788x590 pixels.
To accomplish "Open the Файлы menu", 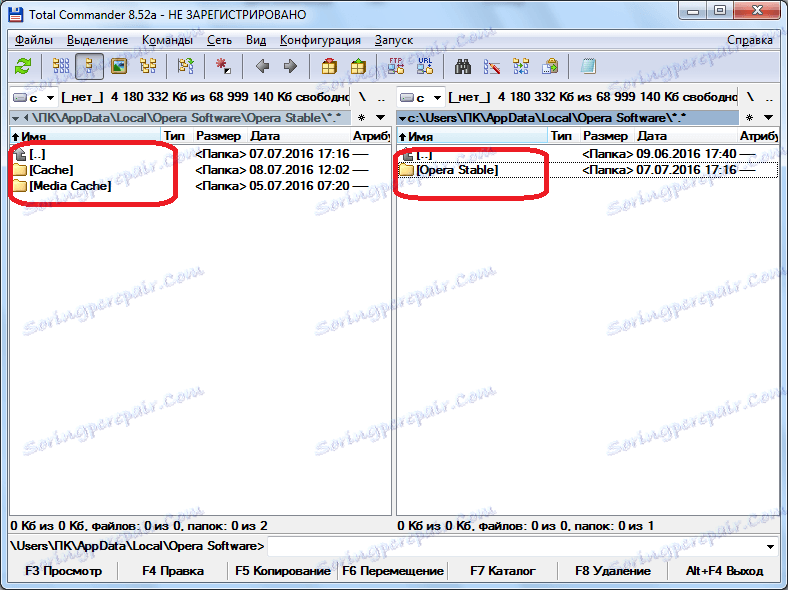I will click(34, 40).
